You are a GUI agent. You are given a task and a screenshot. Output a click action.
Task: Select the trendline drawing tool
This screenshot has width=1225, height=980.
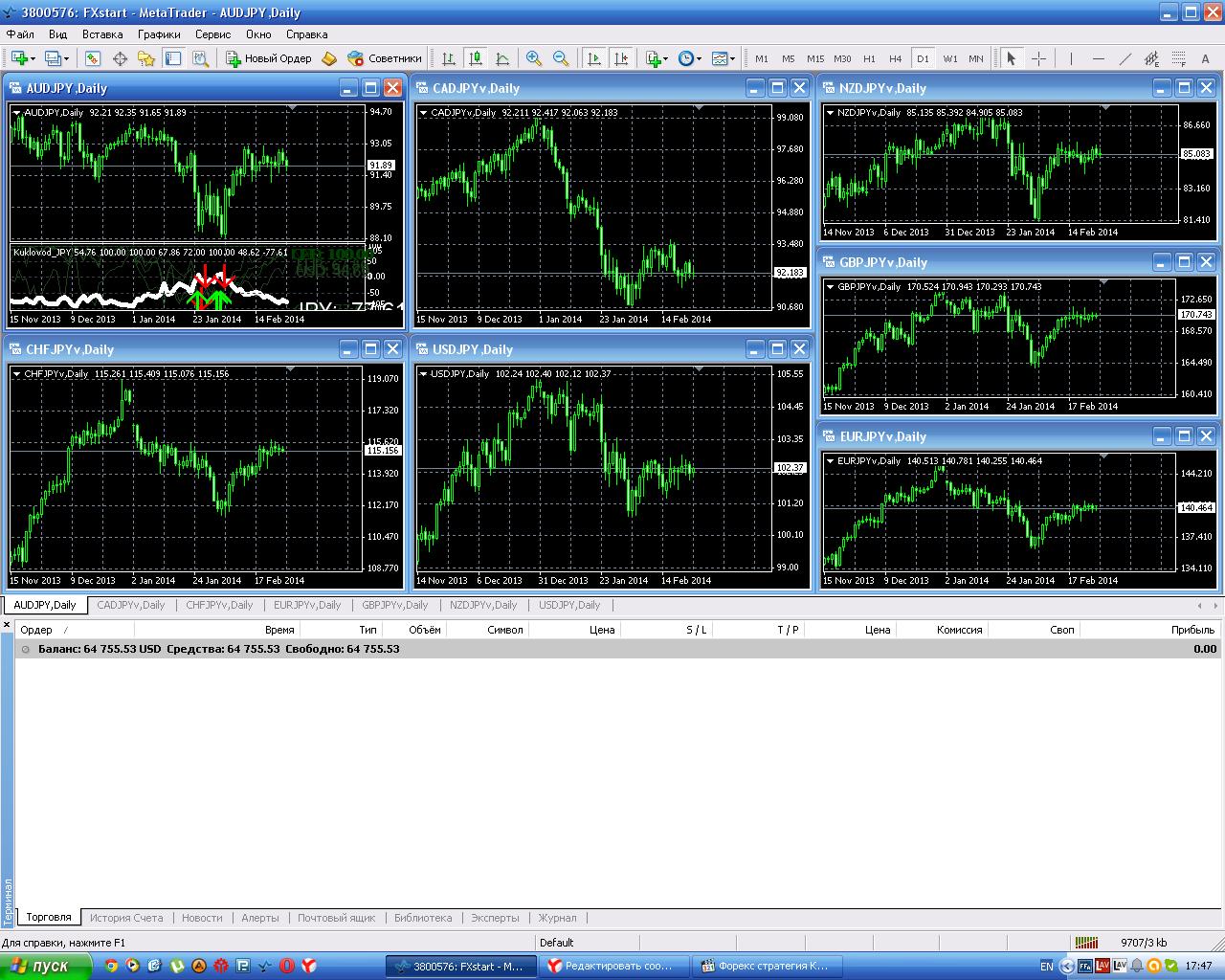(x=1125, y=58)
